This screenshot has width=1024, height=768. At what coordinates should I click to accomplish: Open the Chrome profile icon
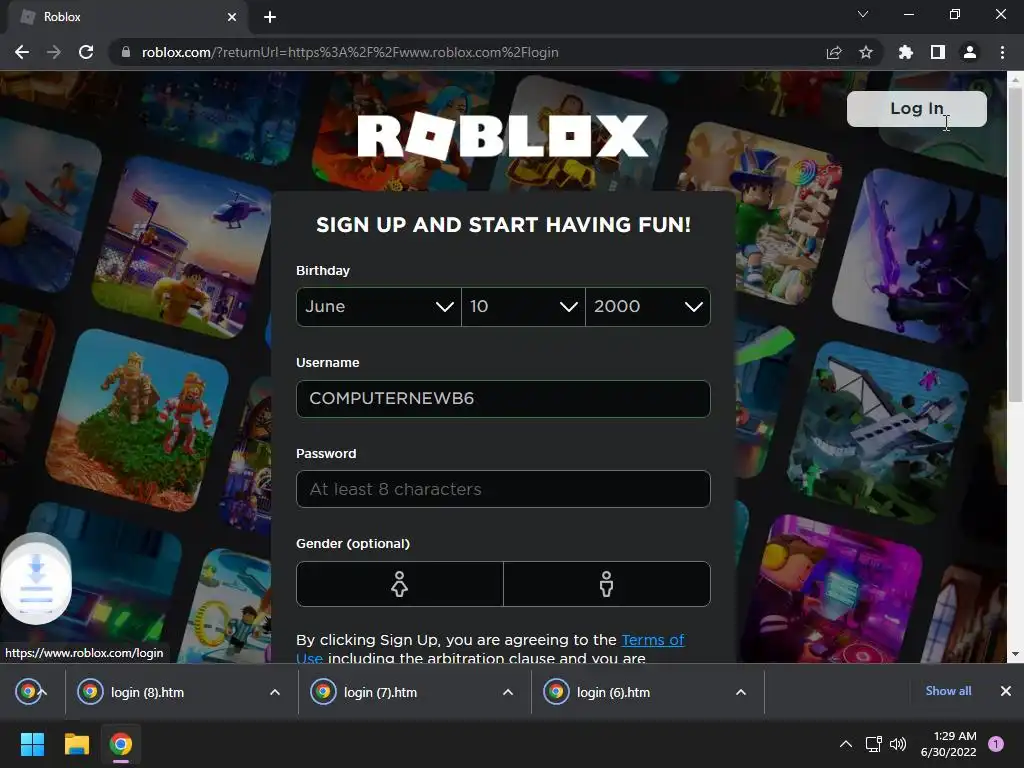(970, 52)
